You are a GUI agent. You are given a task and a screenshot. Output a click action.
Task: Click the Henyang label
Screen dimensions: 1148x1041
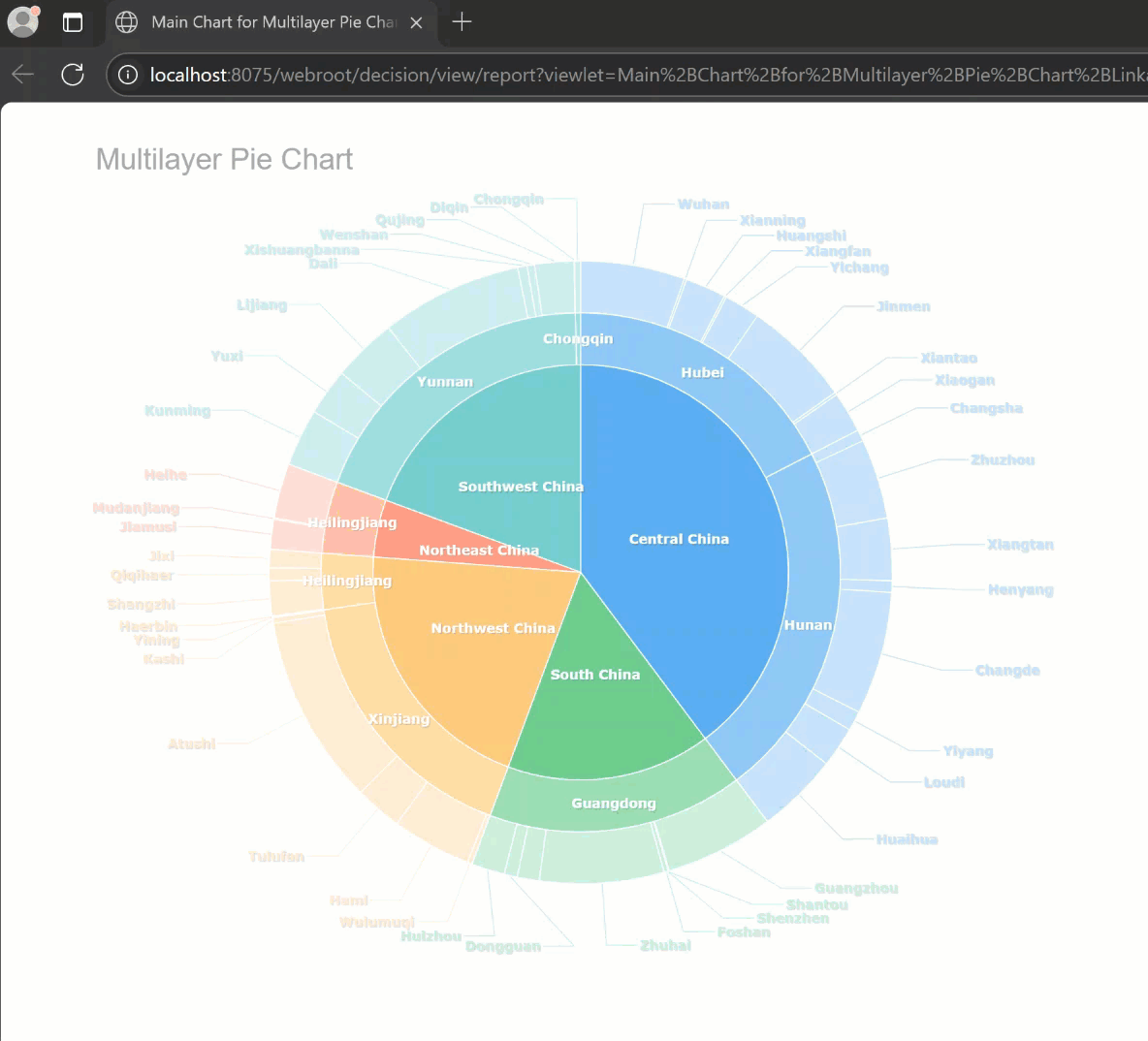[x=1021, y=590]
